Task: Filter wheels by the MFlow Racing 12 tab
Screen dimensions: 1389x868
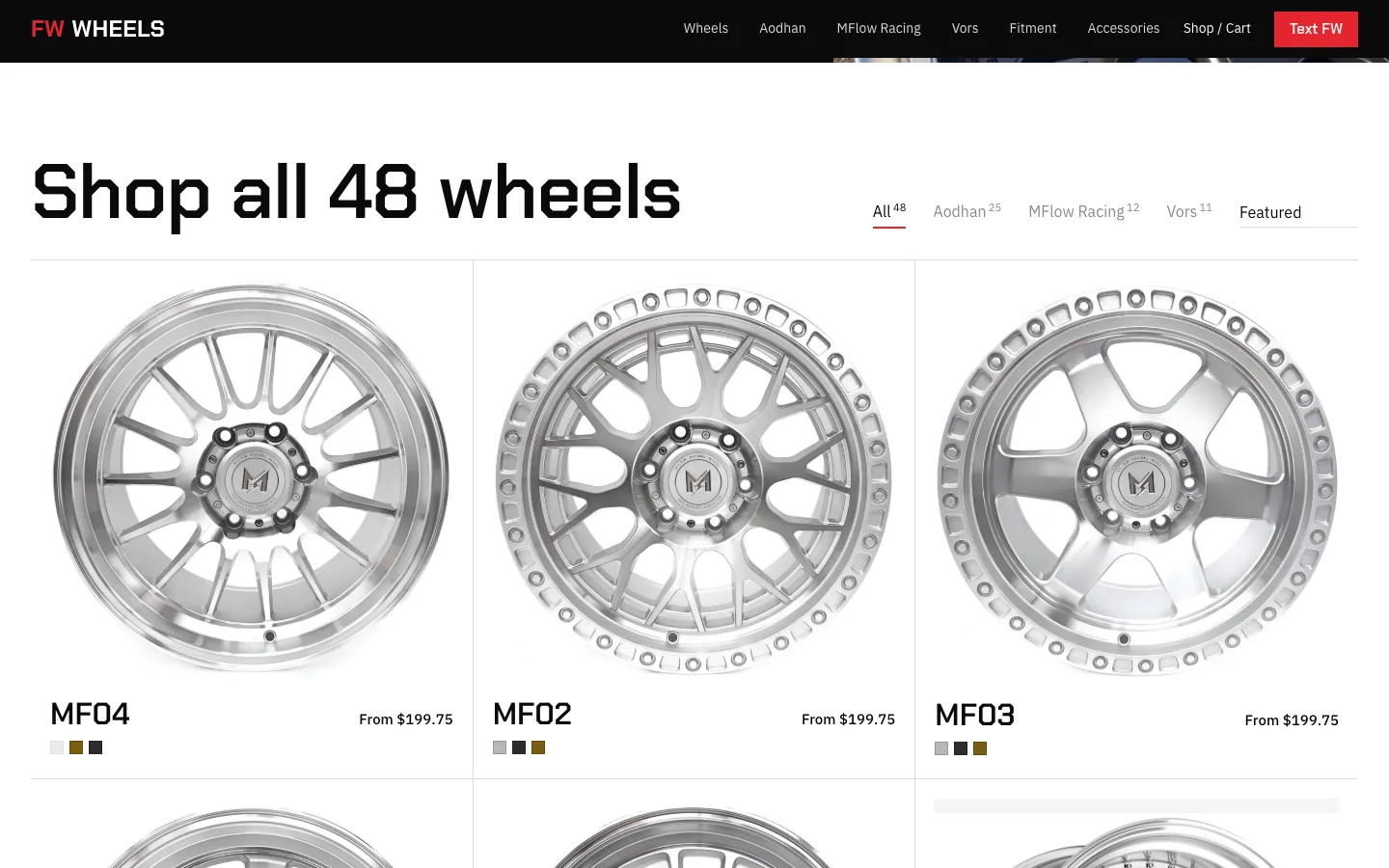Action: 1084,212
